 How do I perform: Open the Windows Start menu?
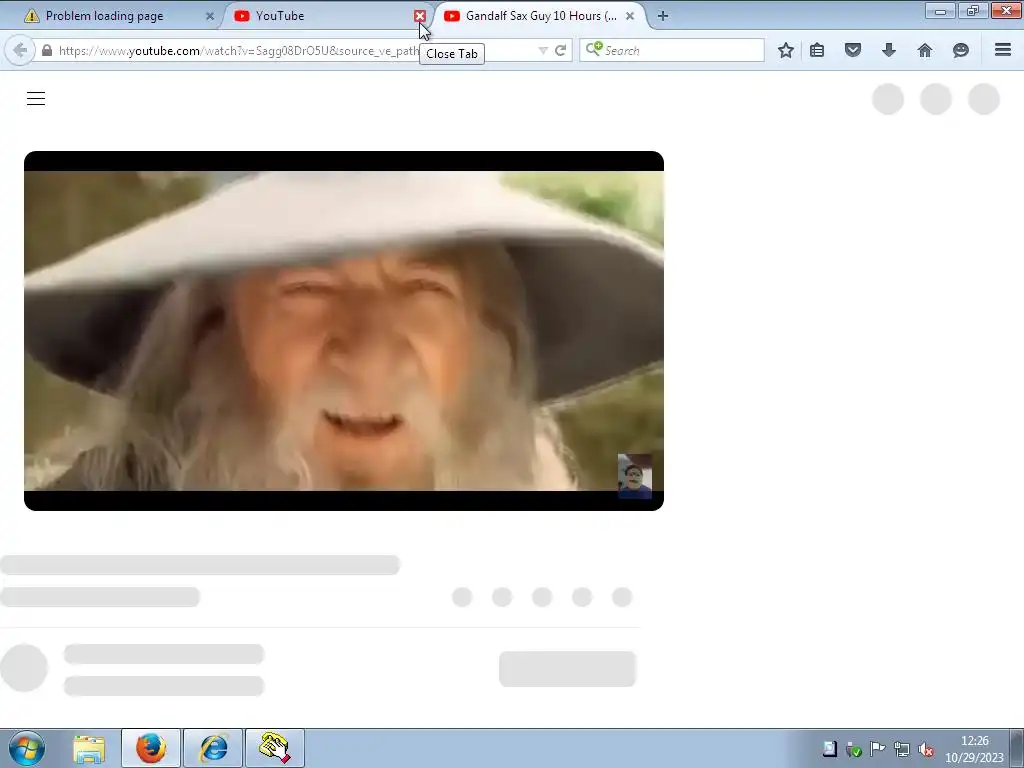click(x=27, y=748)
